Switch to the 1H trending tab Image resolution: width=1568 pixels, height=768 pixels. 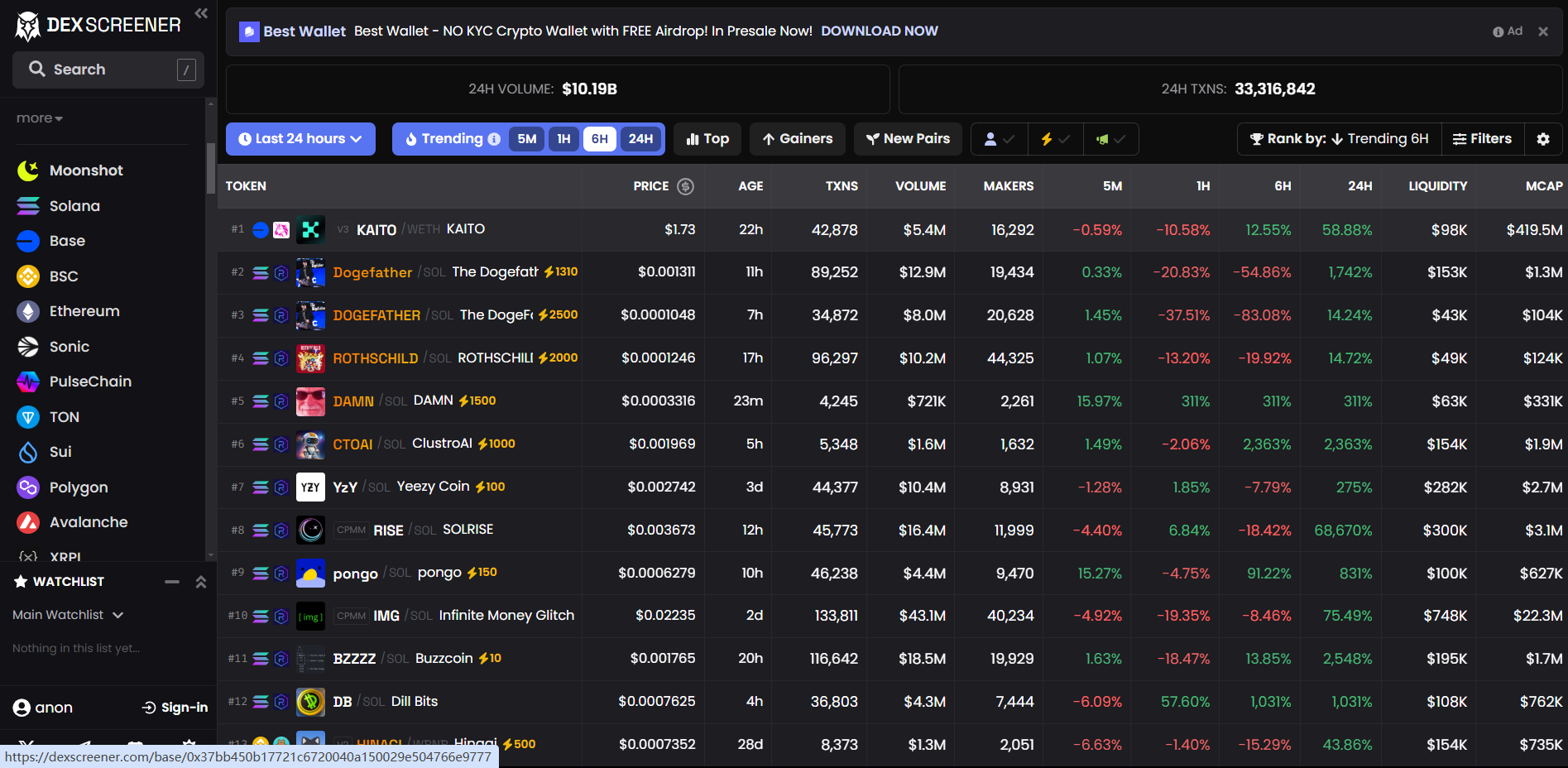(x=563, y=139)
